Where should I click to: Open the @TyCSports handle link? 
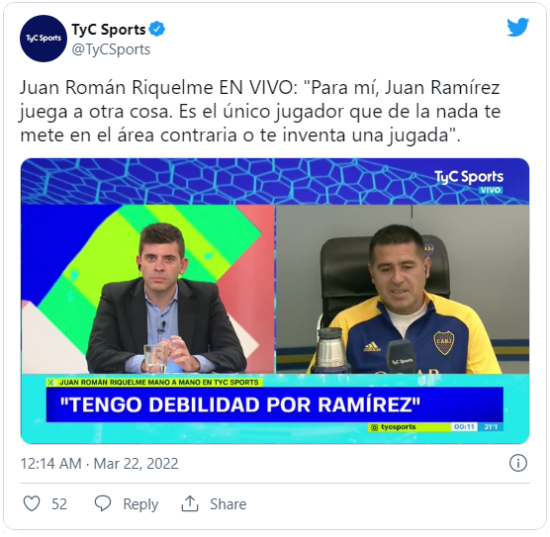[x=111, y=49]
